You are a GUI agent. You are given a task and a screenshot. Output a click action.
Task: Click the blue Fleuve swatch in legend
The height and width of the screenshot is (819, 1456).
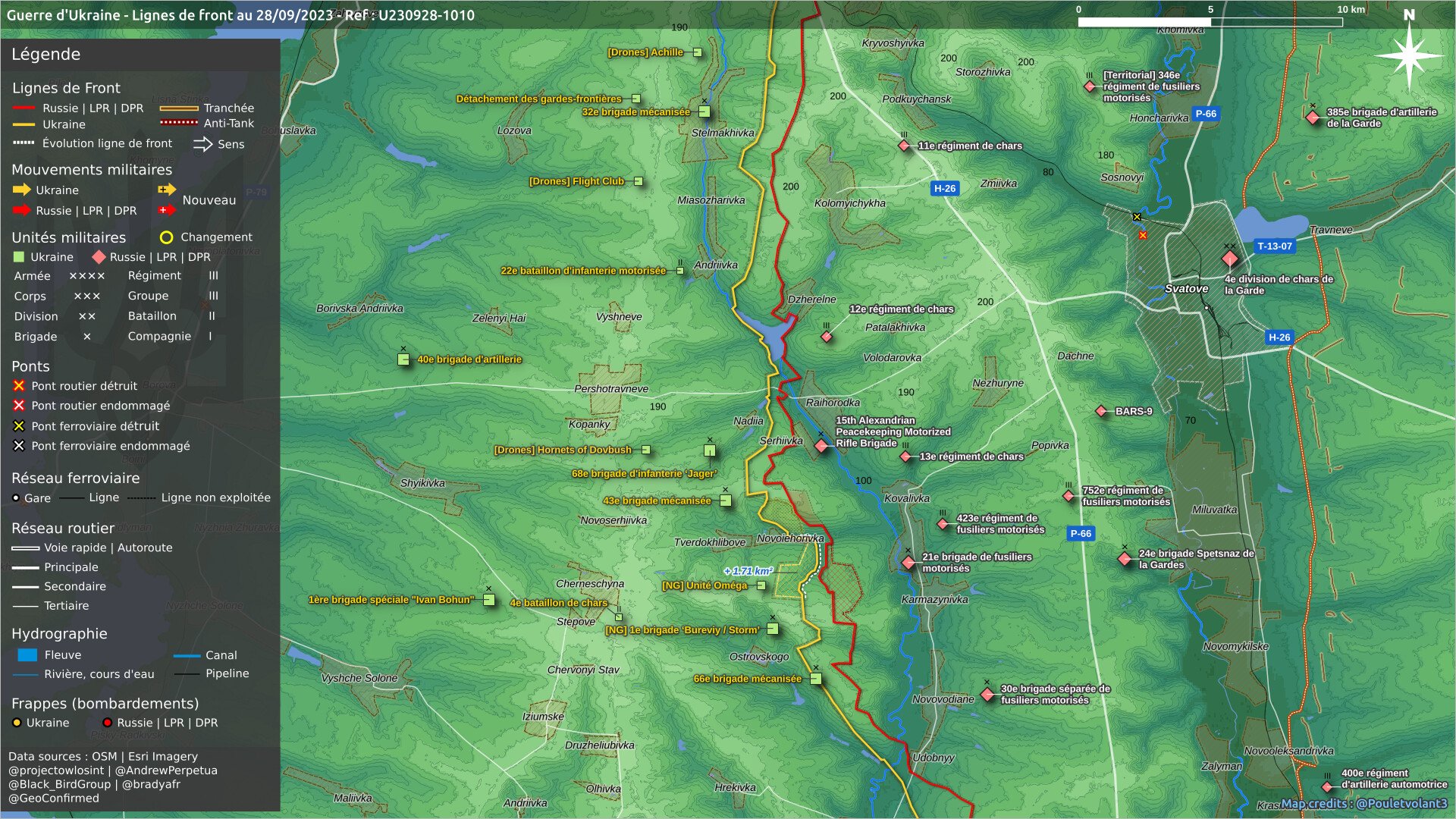pyautogui.click(x=27, y=655)
